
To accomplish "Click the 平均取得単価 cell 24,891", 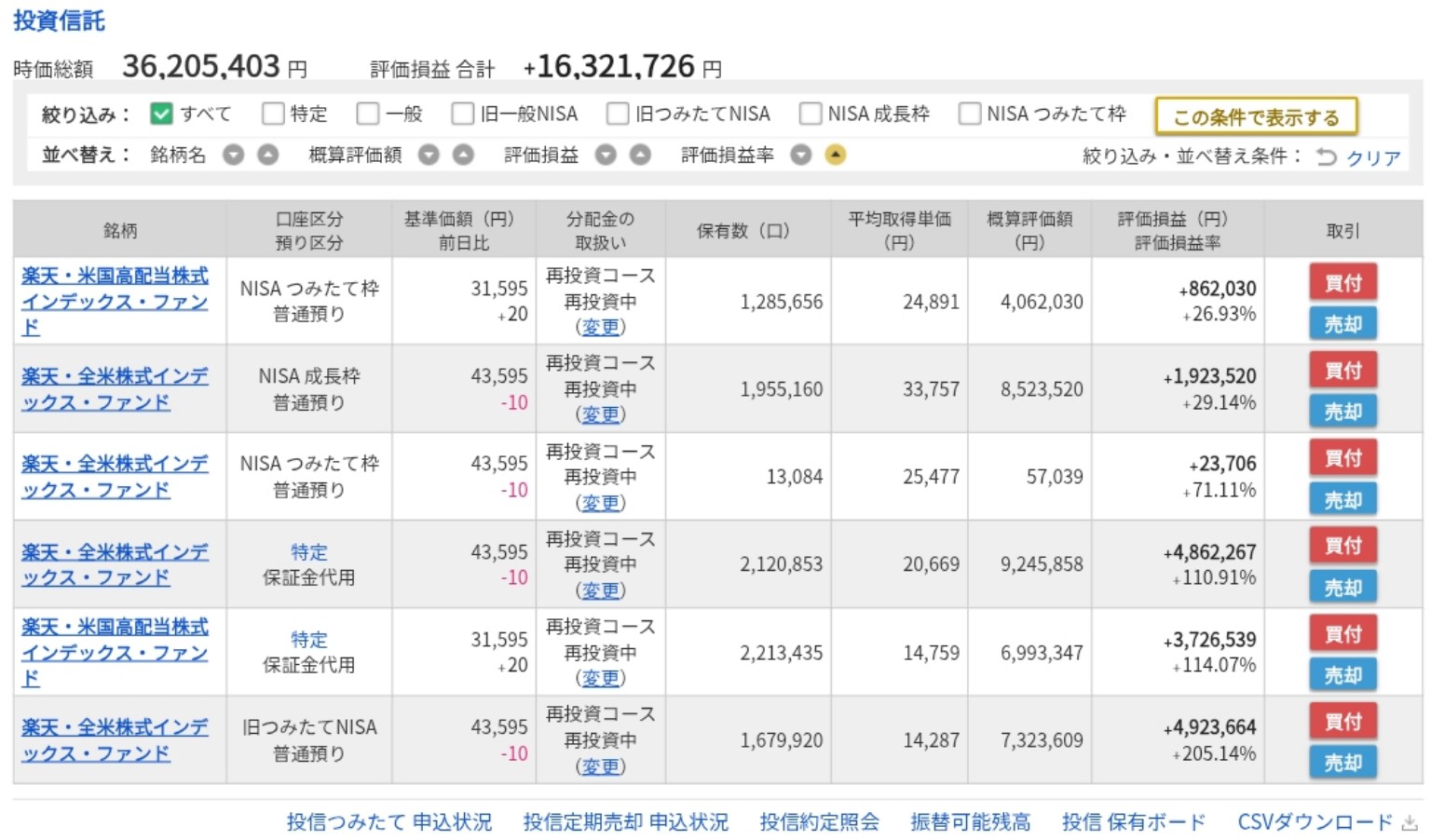I will (931, 302).
